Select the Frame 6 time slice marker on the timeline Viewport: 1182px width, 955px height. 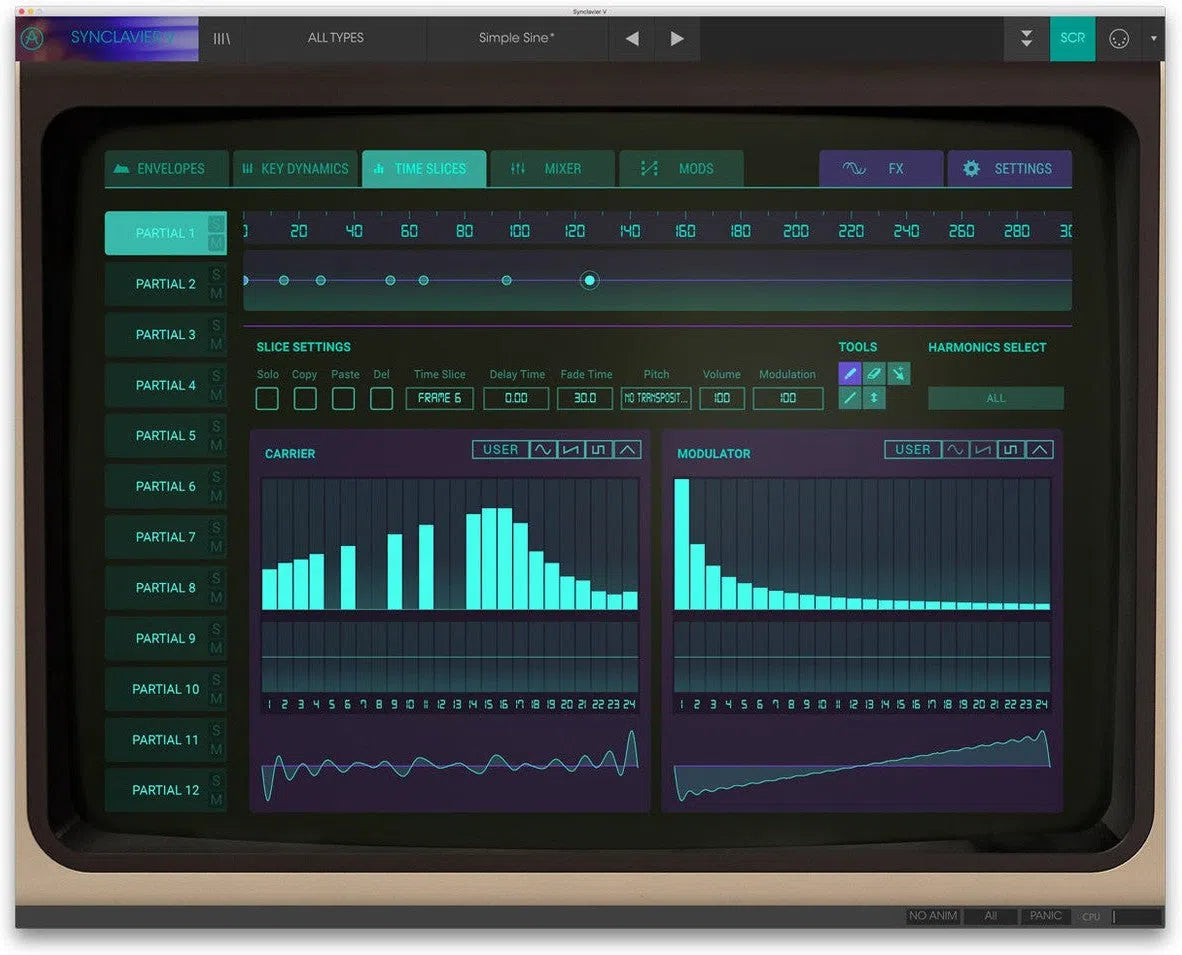point(589,281)
